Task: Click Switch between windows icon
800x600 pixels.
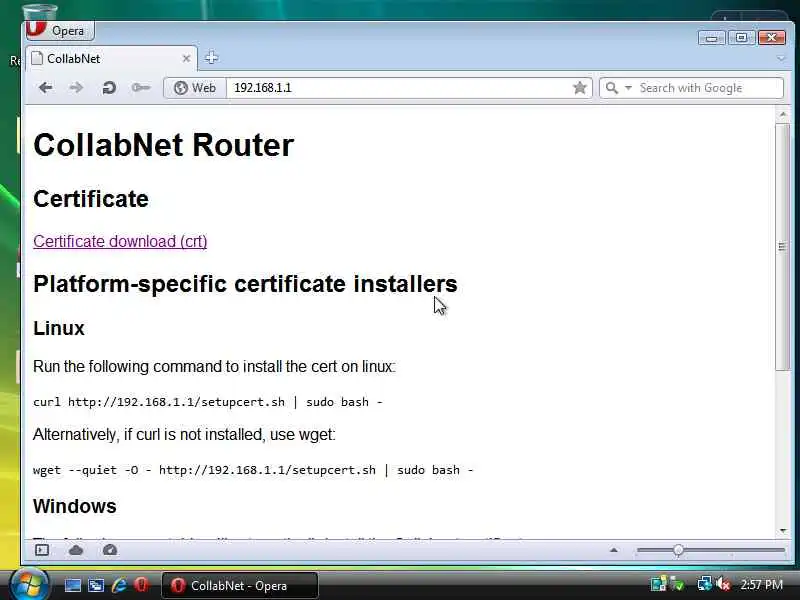Action: point(95,585)
